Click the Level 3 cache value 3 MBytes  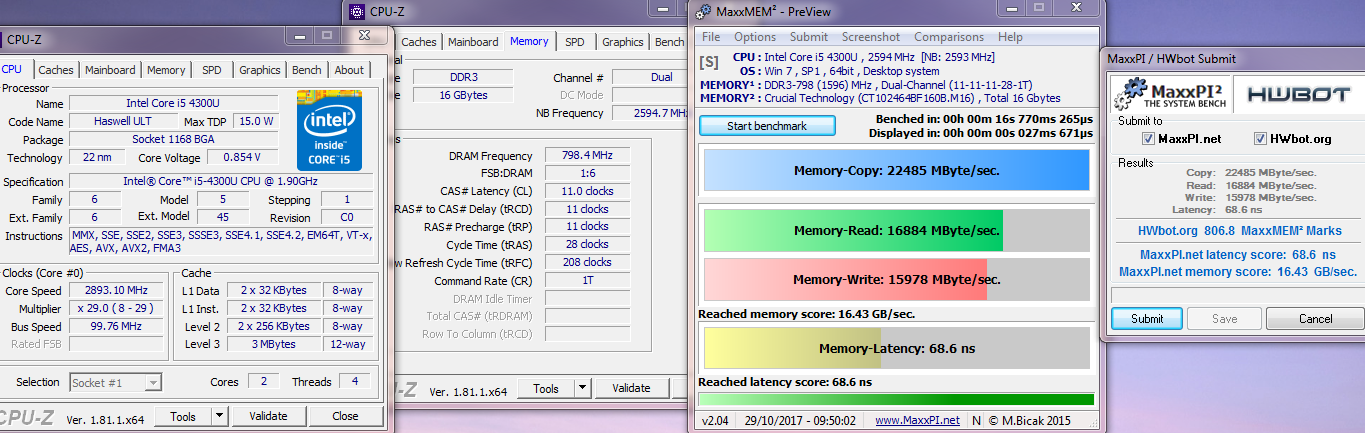click(x=275, y=344)
